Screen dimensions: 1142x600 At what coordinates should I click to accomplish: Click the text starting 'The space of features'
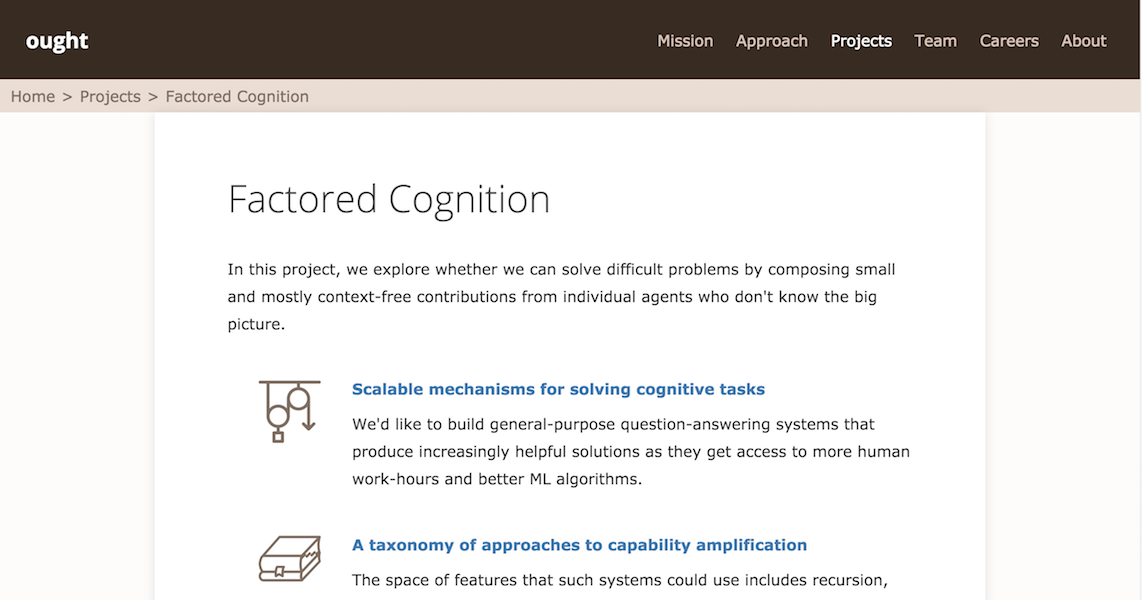620,580
